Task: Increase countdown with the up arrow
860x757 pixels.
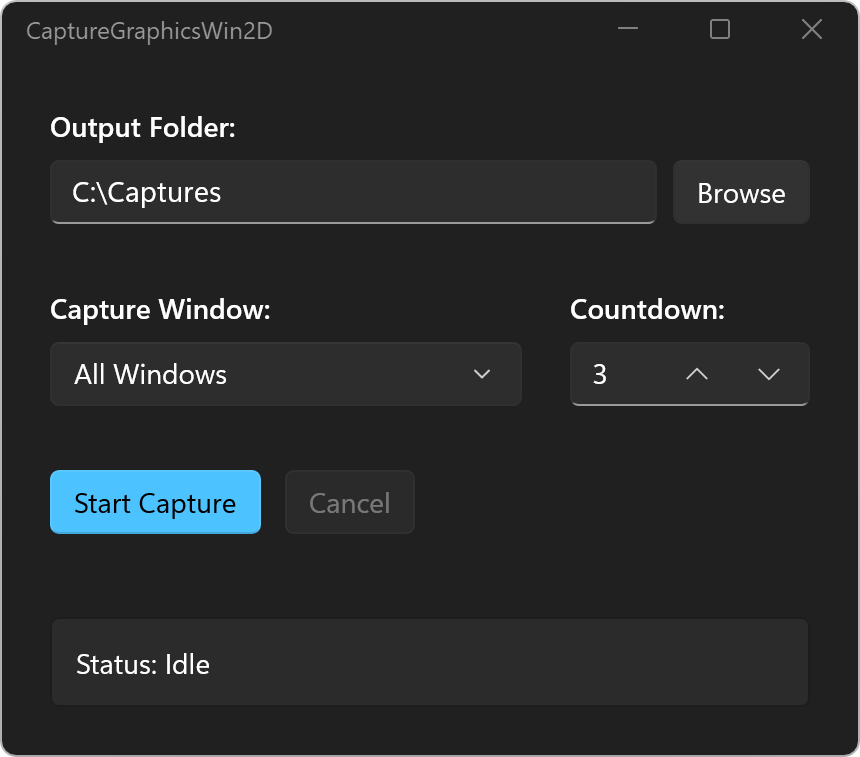Action: pyautogui.click(x=697, y=374)
